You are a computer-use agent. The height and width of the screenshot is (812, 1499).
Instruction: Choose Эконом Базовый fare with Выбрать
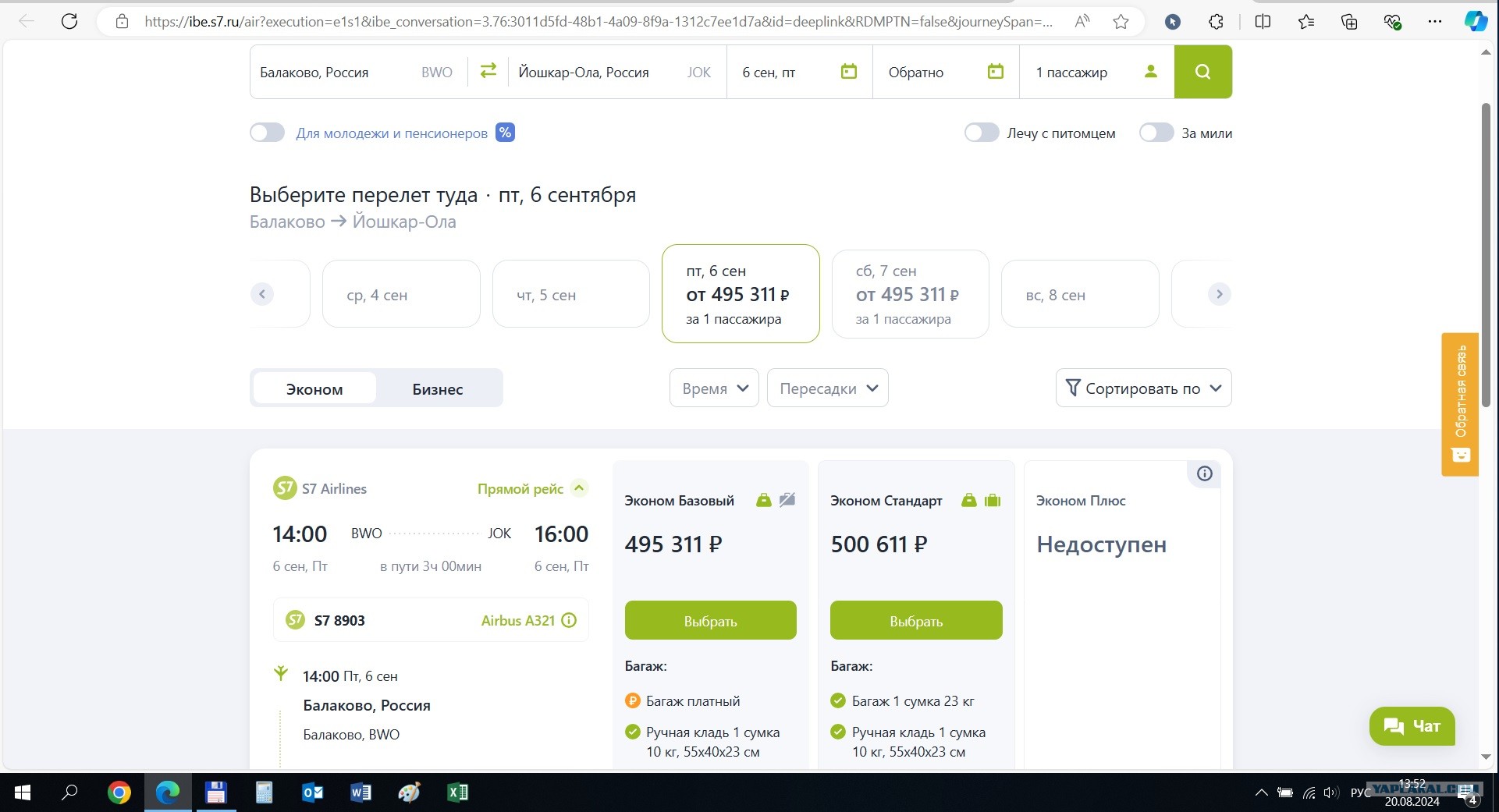click(x=710, y=621)
